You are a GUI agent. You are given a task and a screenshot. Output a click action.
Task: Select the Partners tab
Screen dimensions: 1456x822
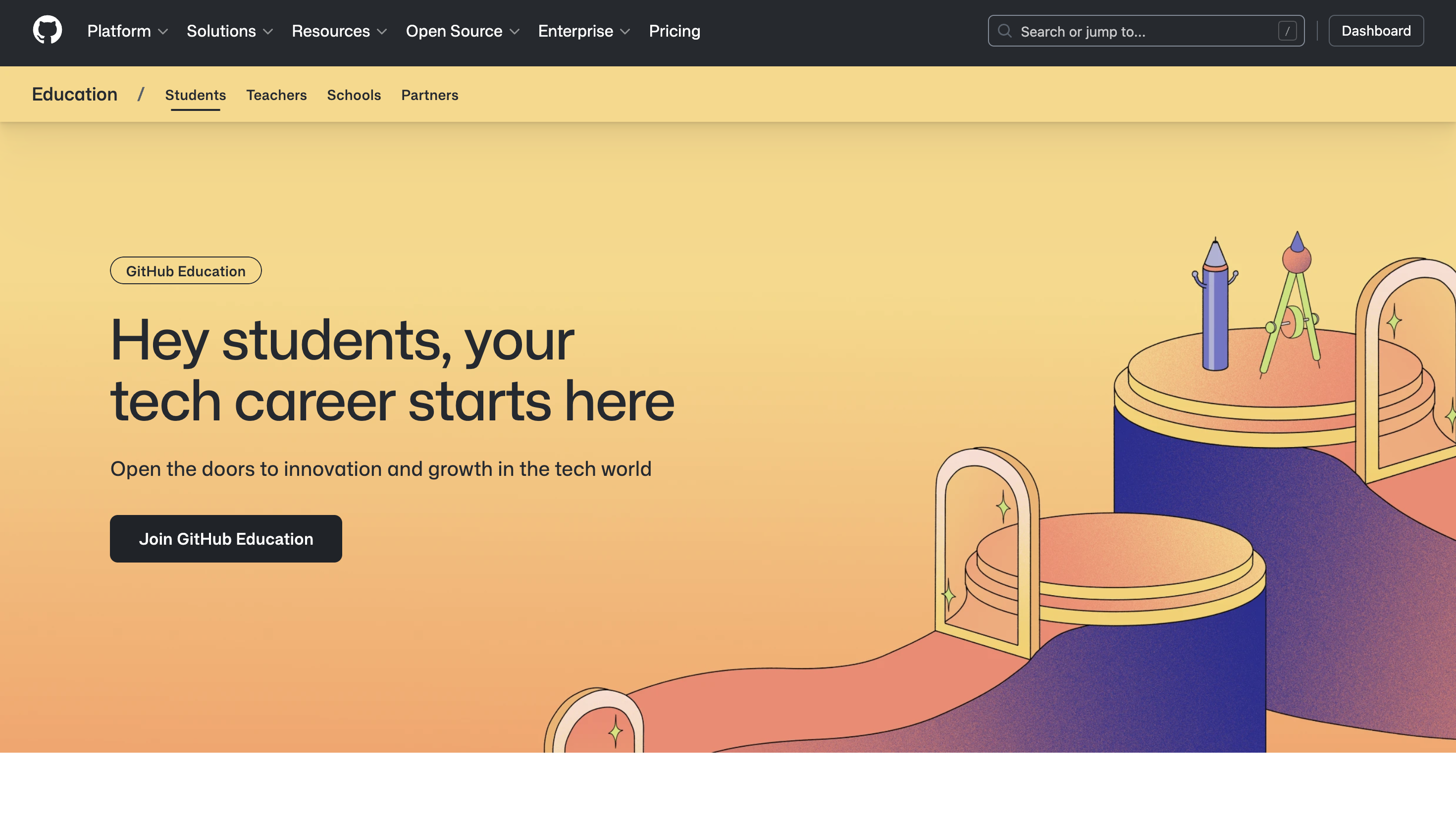click(429, 95)
